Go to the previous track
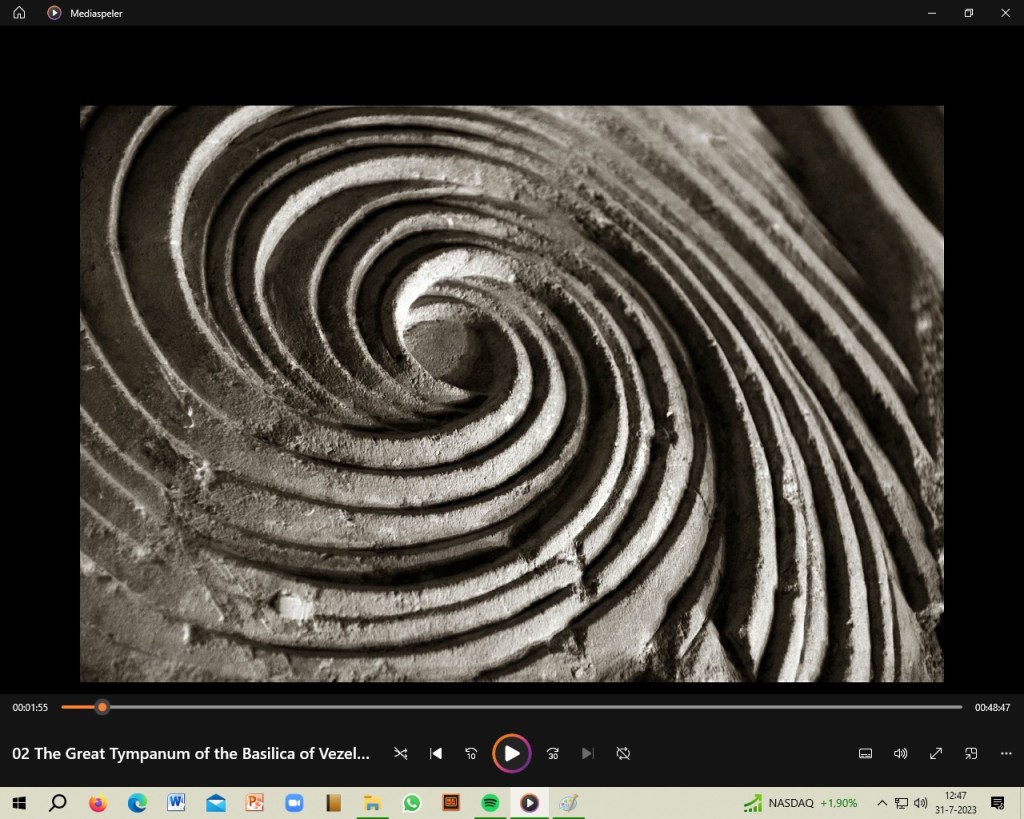 pyautogui.click(x=436, y=754)
